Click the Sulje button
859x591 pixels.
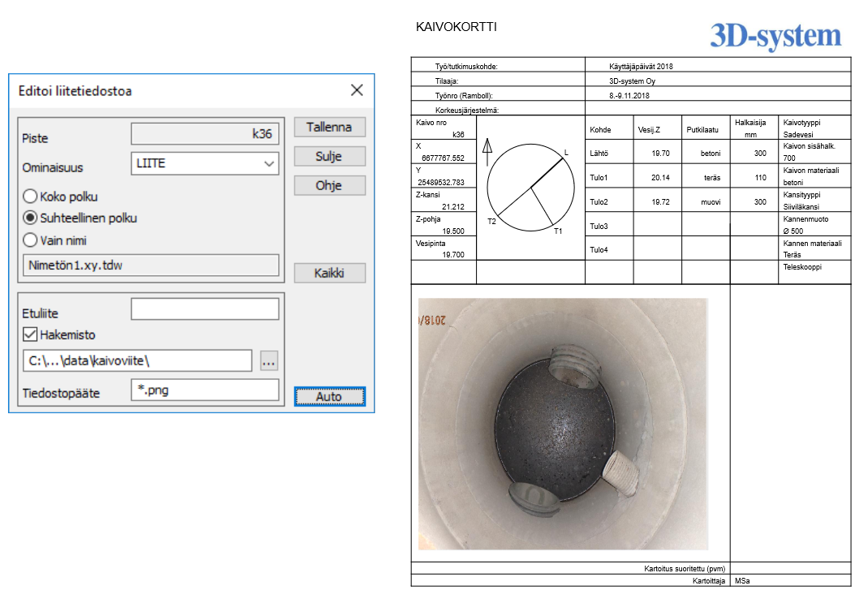pos(329,157)
